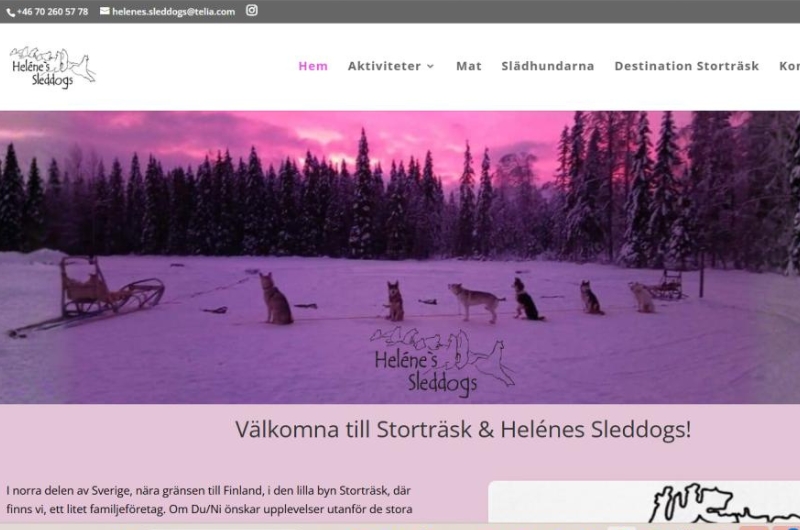Image resolution: width=800 pixels, height=530 pixels.
Task: Click the phone number +46 70 260 57 78
Action: click(52, 12)
